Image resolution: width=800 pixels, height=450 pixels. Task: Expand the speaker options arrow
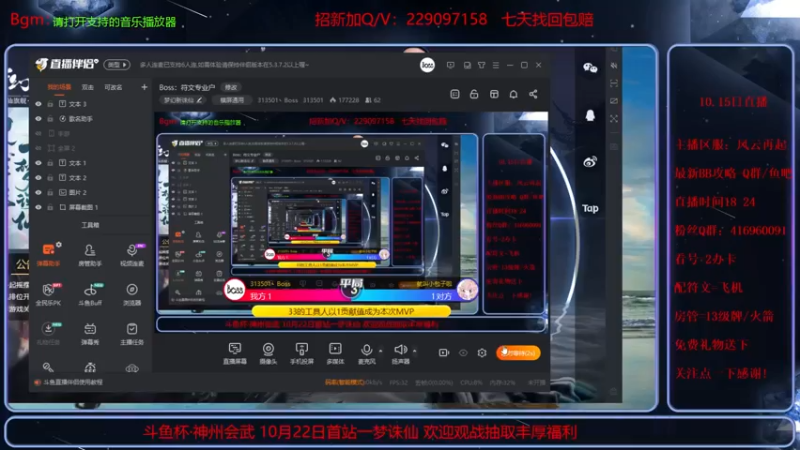[x=414, y=351]
